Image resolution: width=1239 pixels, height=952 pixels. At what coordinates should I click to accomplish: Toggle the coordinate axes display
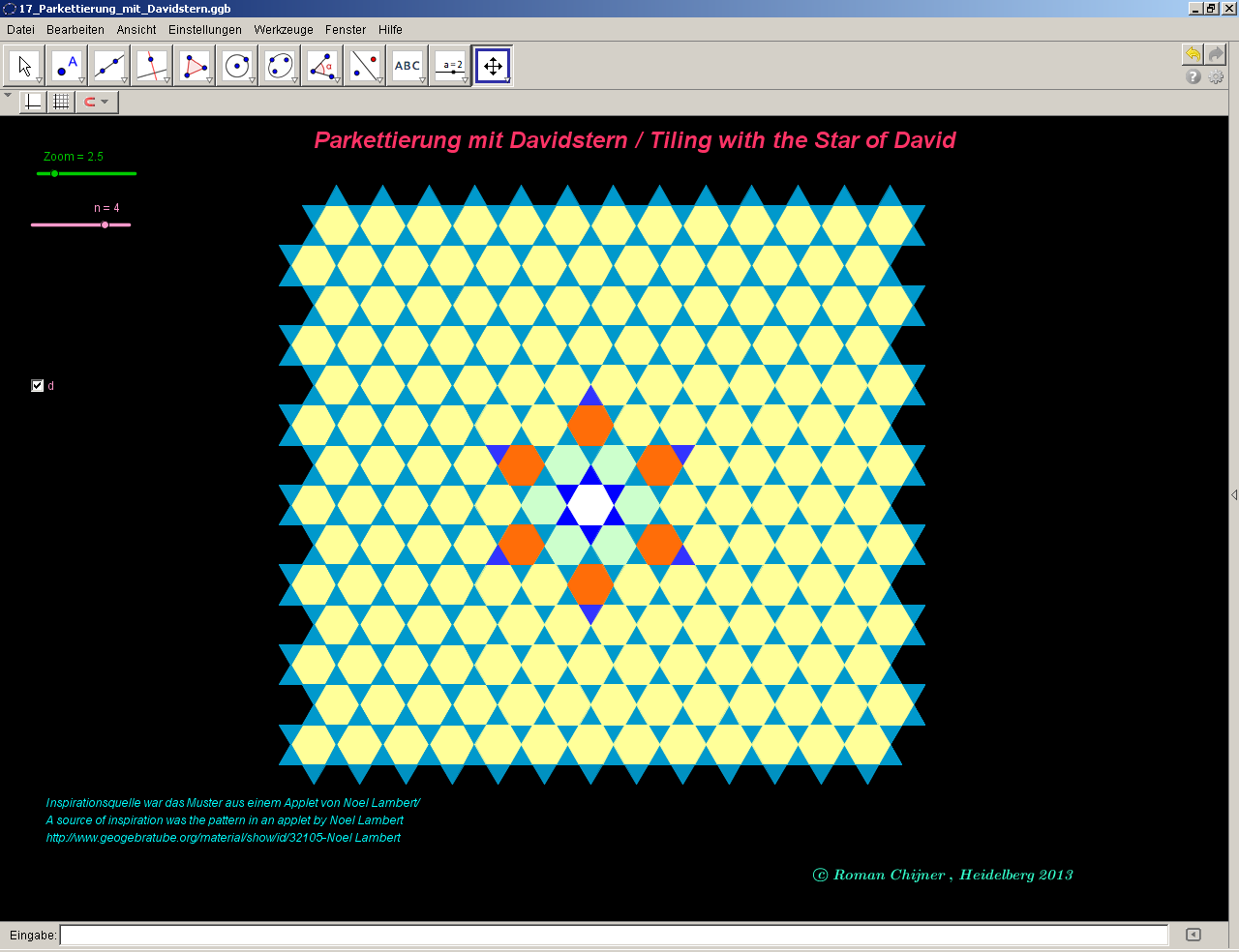click(33, 102)
